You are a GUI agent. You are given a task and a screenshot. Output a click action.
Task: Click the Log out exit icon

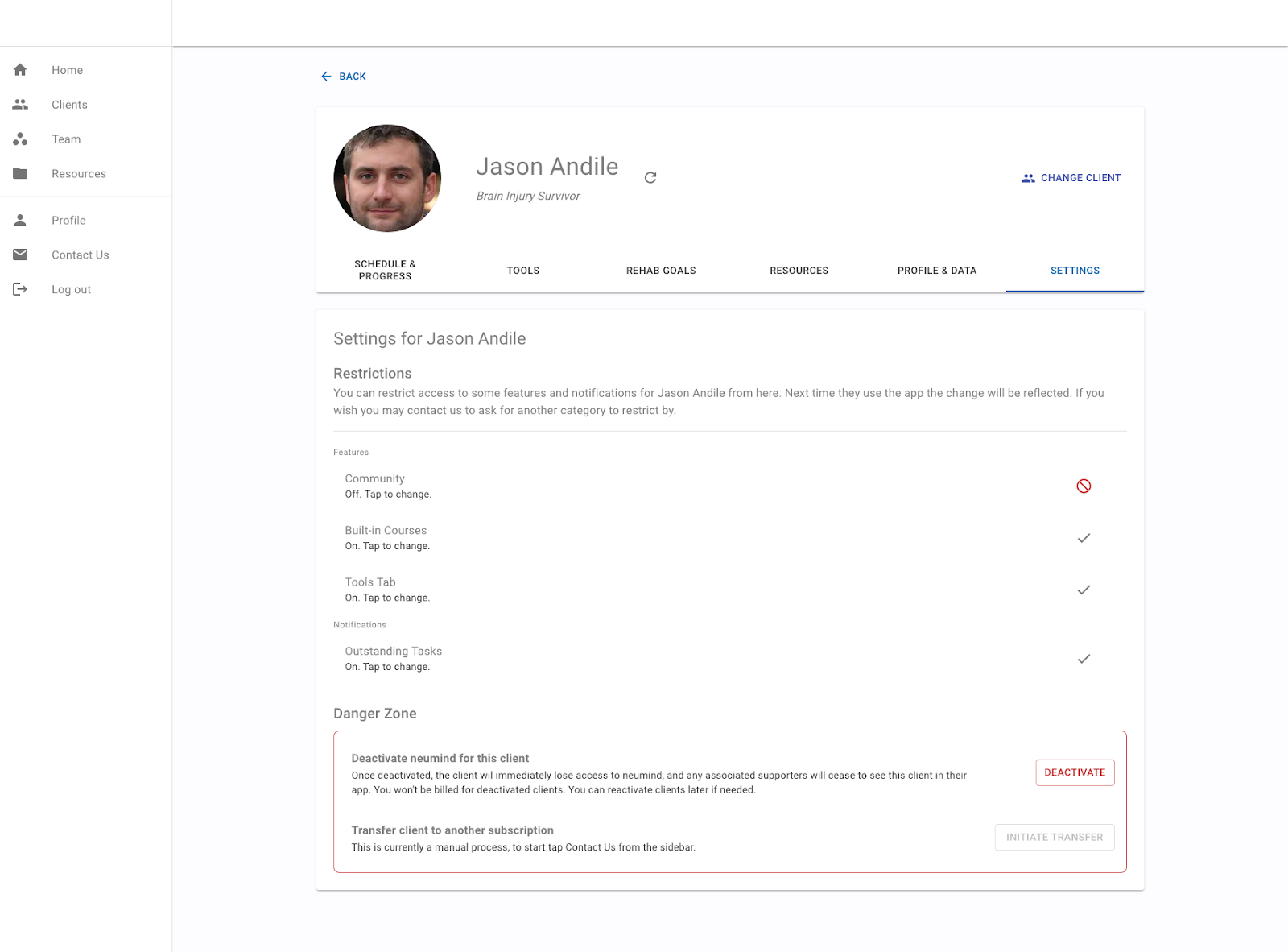pyautogui.click(x=20, y=289)
